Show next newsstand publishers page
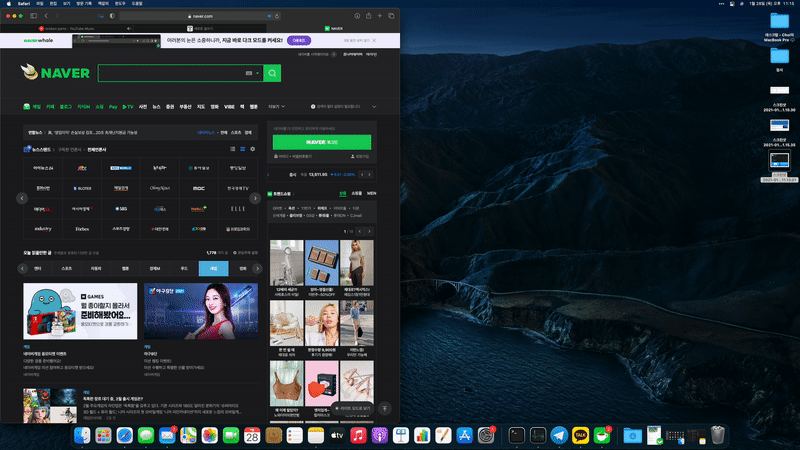 click(255, 198)
